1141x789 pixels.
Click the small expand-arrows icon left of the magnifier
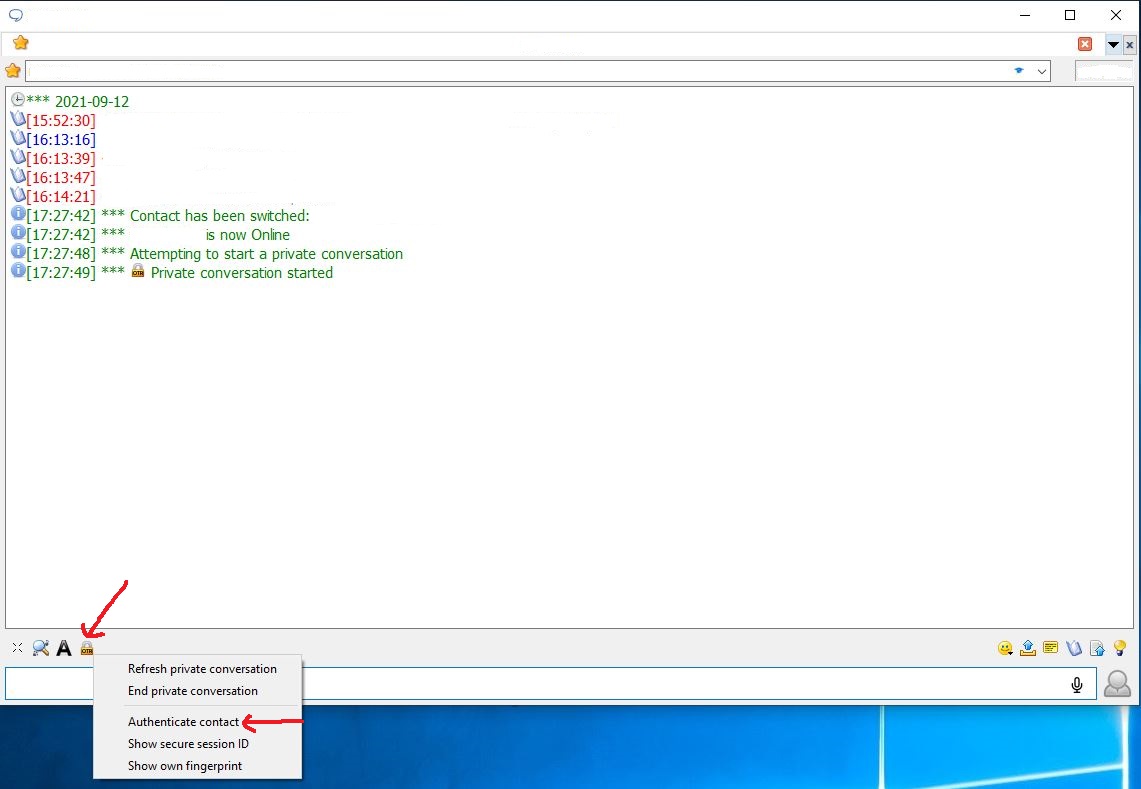point(17,648)
